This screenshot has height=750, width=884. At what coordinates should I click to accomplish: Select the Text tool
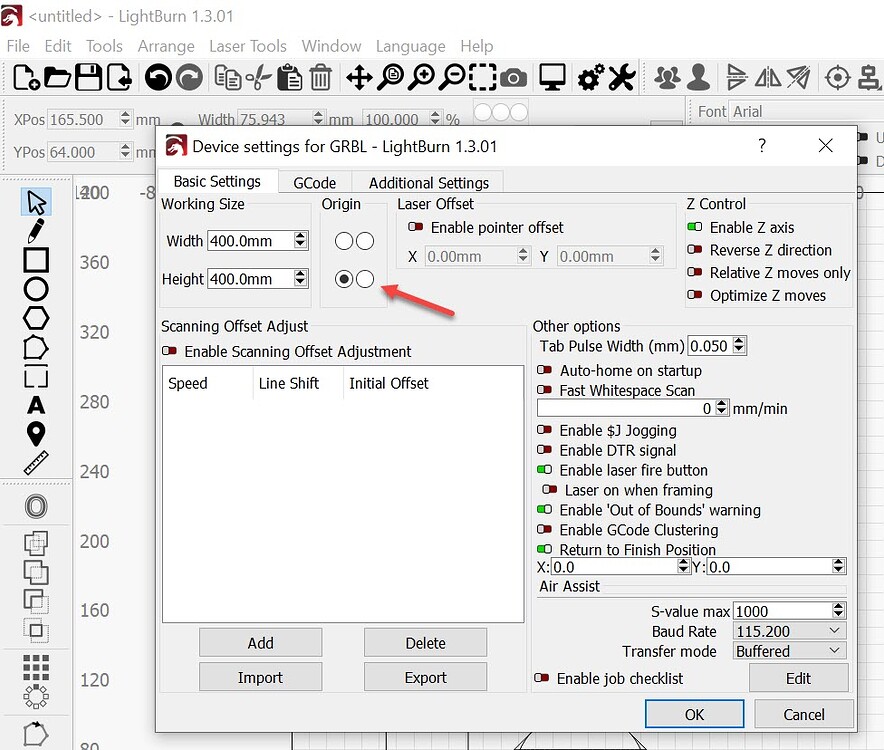coord(36,405)
